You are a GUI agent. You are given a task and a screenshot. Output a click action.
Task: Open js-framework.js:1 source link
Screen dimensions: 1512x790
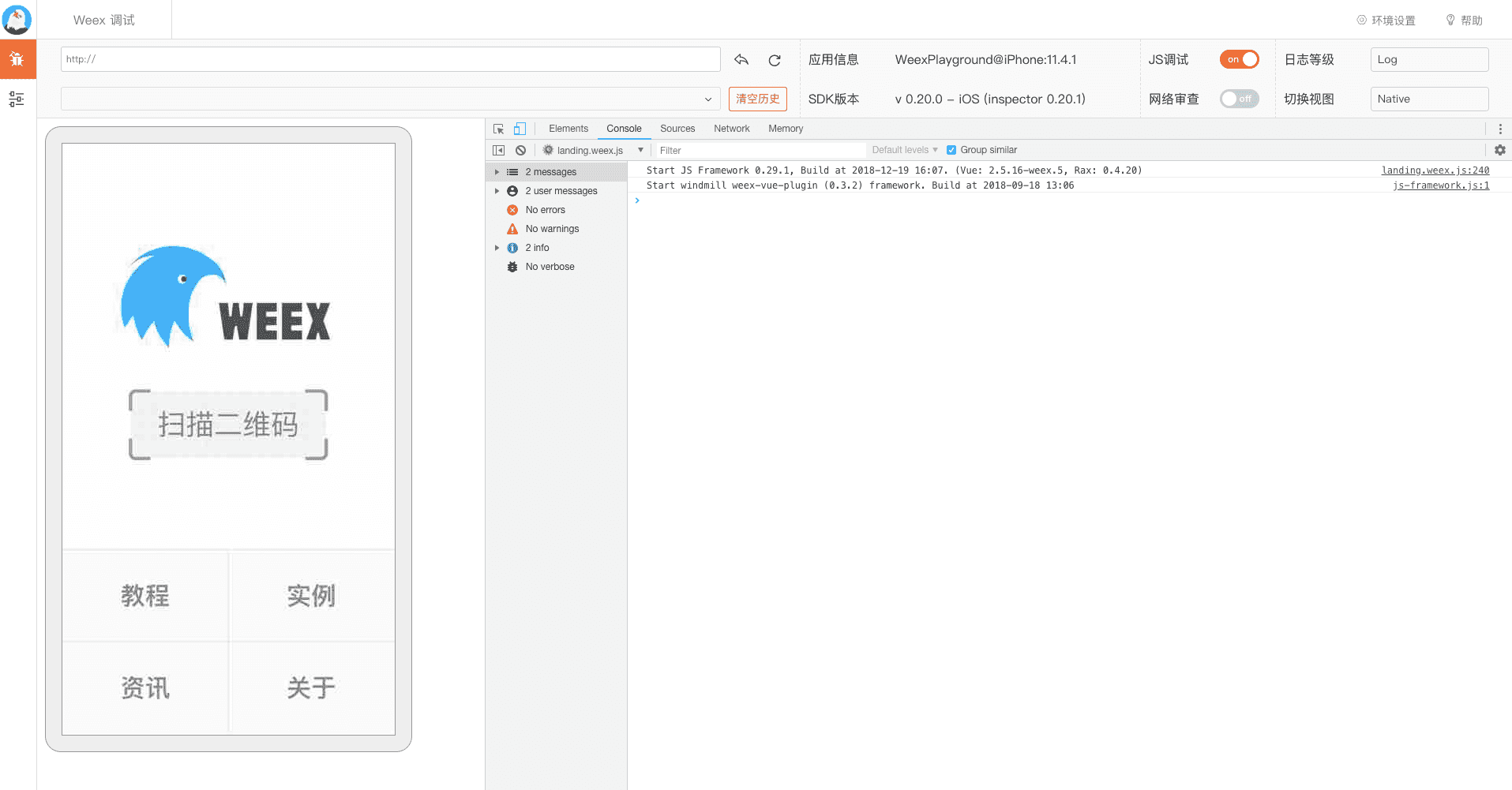[1441, 185]
